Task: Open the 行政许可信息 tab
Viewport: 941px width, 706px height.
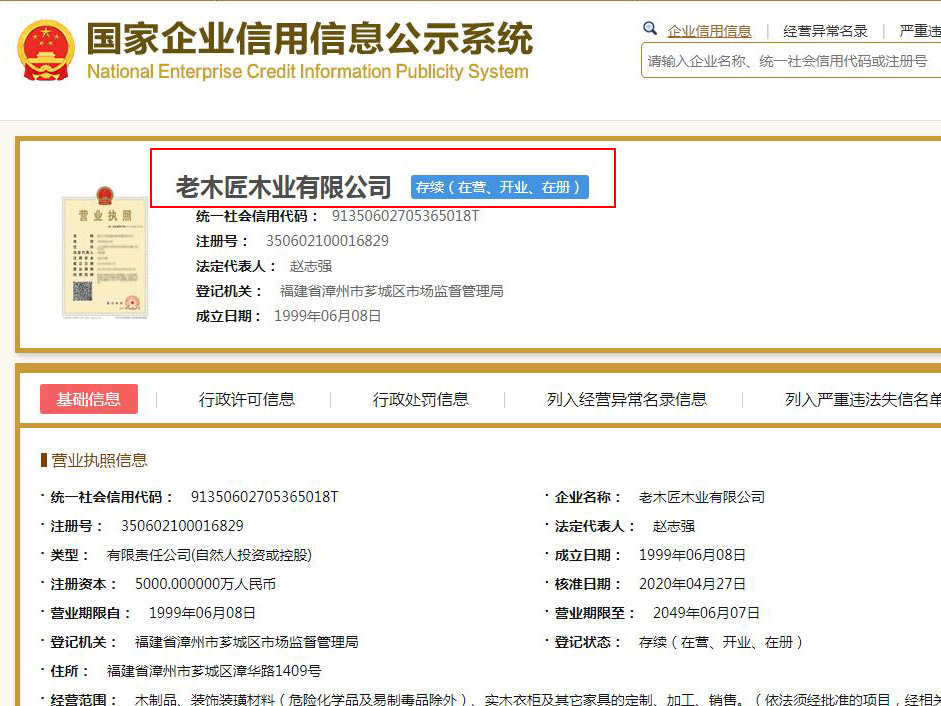Action: click(x=247, y=399)
